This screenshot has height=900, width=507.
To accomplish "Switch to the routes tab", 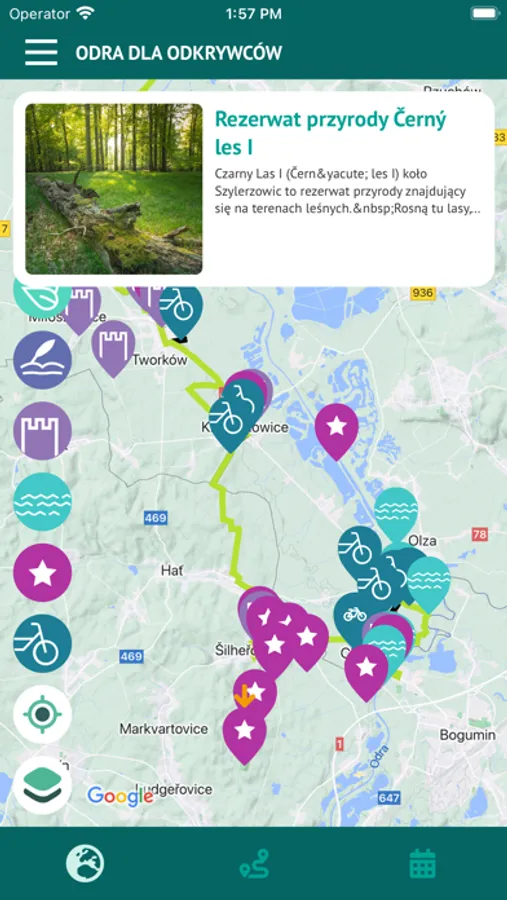I will pyautogui.click(x=254, y=864).
